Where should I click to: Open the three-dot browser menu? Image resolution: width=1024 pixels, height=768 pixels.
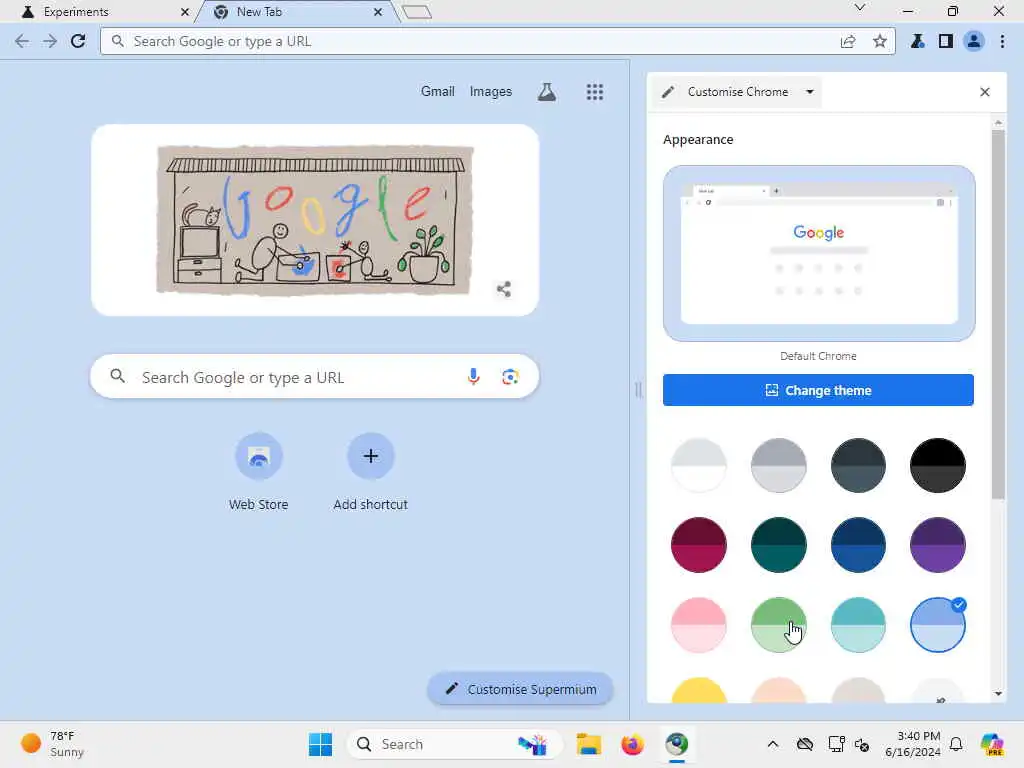pyautogui.click(x=1002, y=41)
